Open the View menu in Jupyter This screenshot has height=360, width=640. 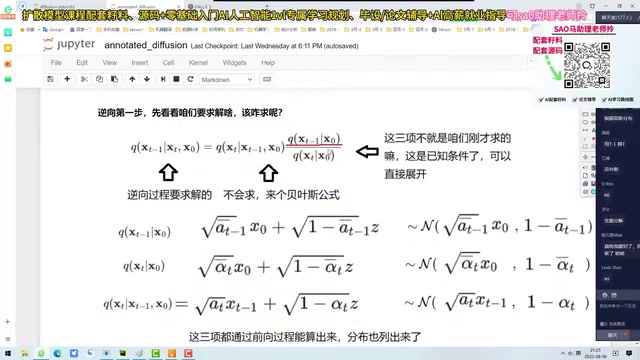point(109,62)
